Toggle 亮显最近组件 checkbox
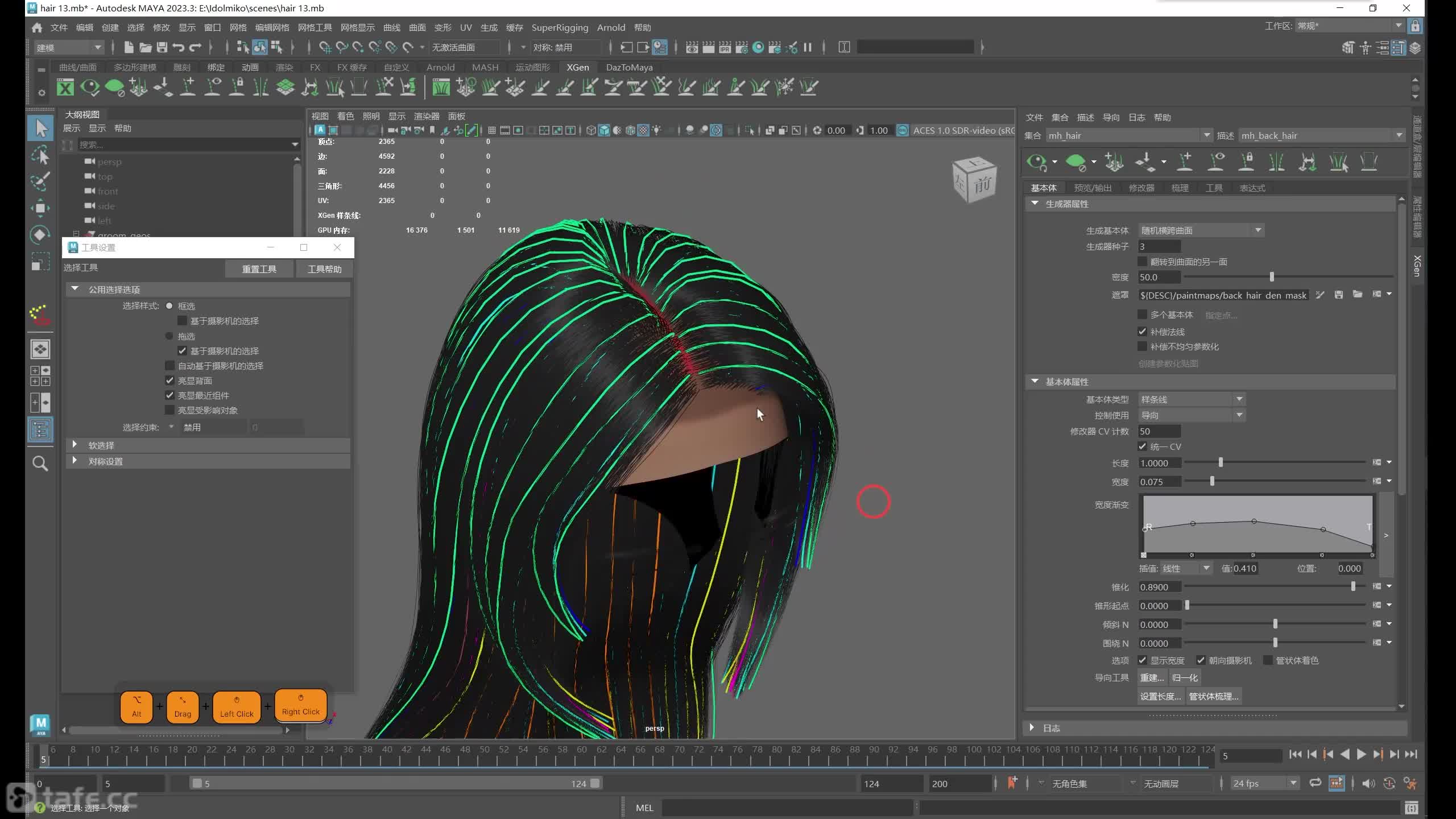This screenshot has width=1456, height=819. click(x=169, y=395)
